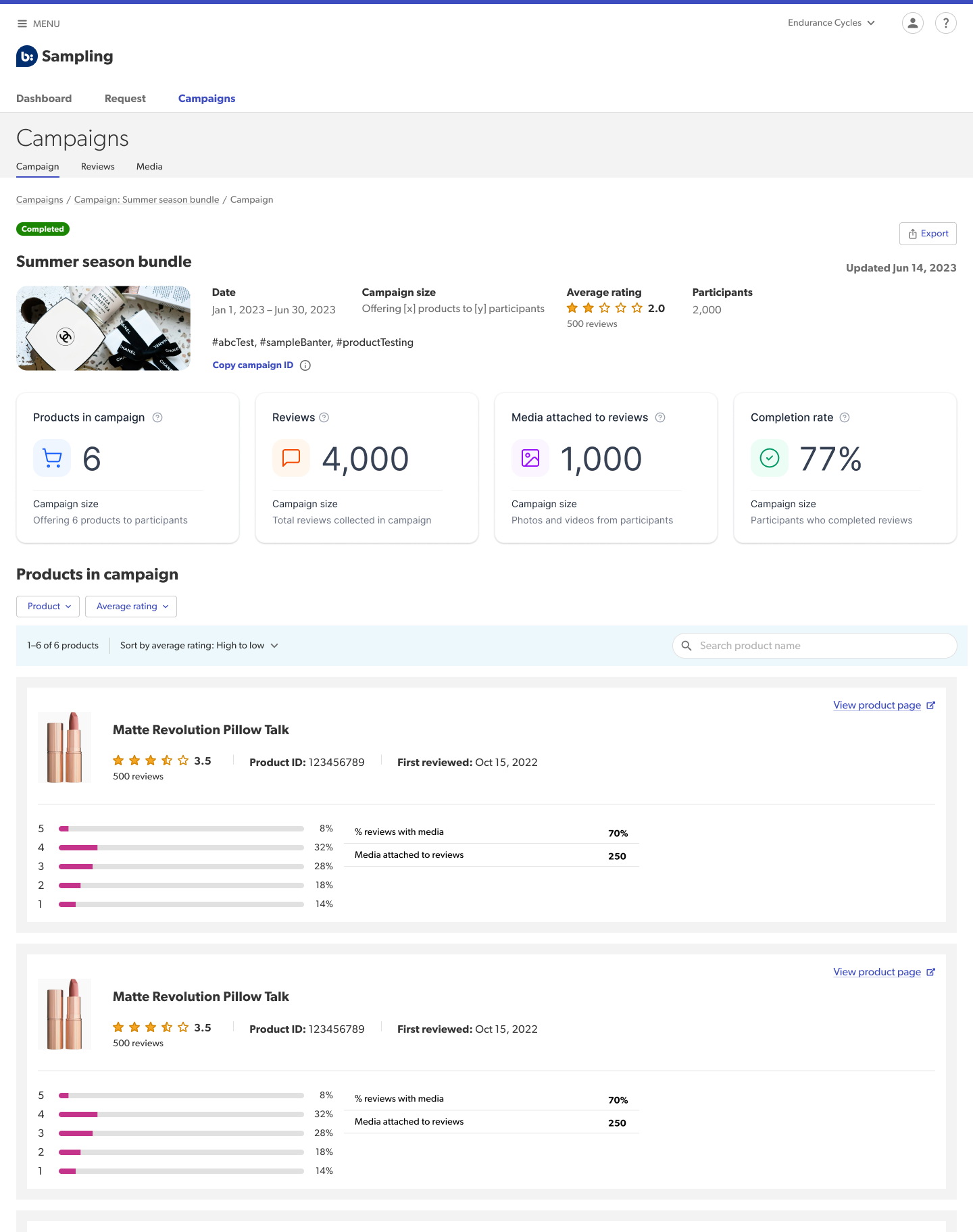Go to the Dashboard nav tab

(44, 99)
